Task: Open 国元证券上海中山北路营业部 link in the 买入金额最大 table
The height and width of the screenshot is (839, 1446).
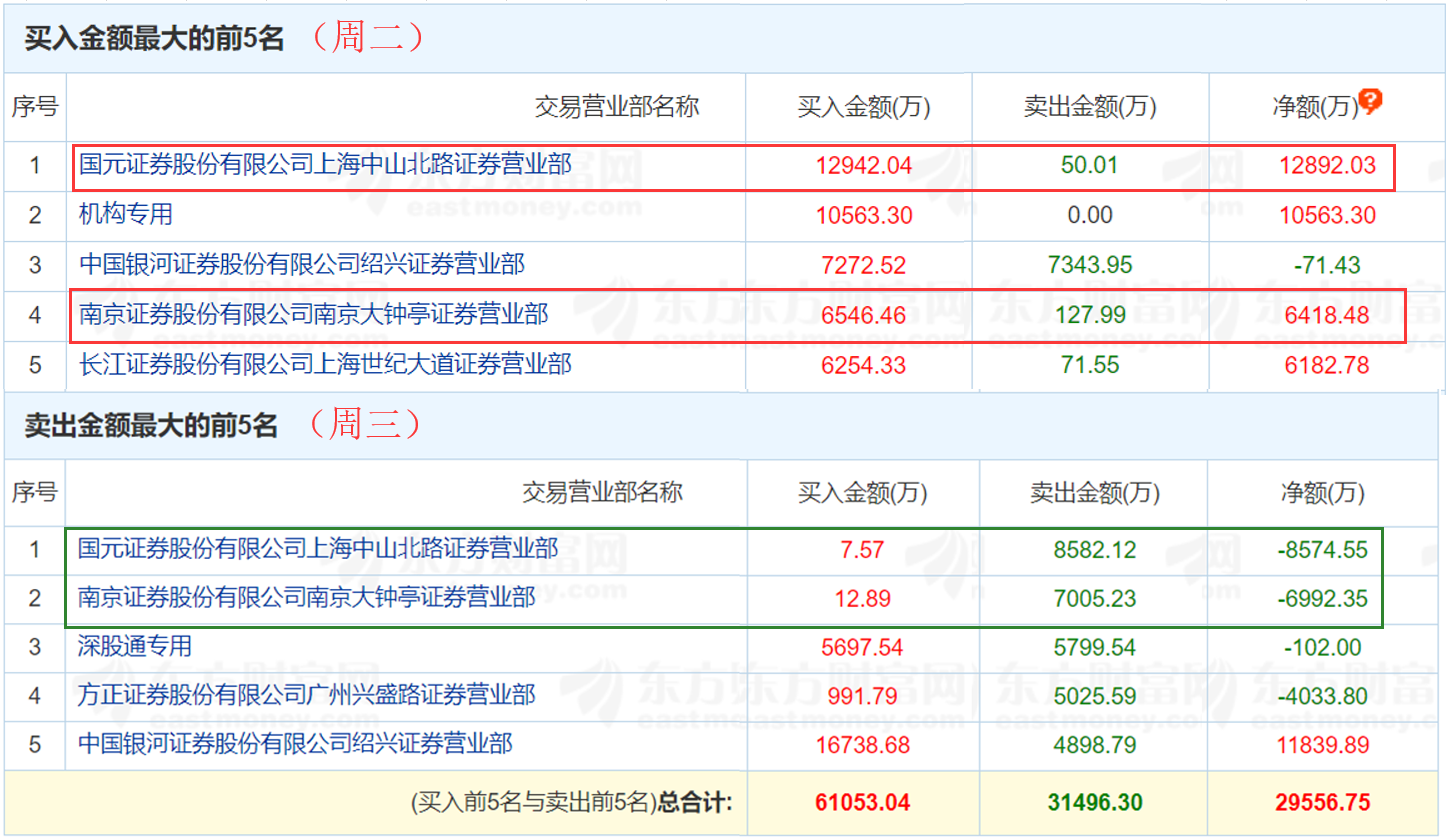Action: point(326,165)
